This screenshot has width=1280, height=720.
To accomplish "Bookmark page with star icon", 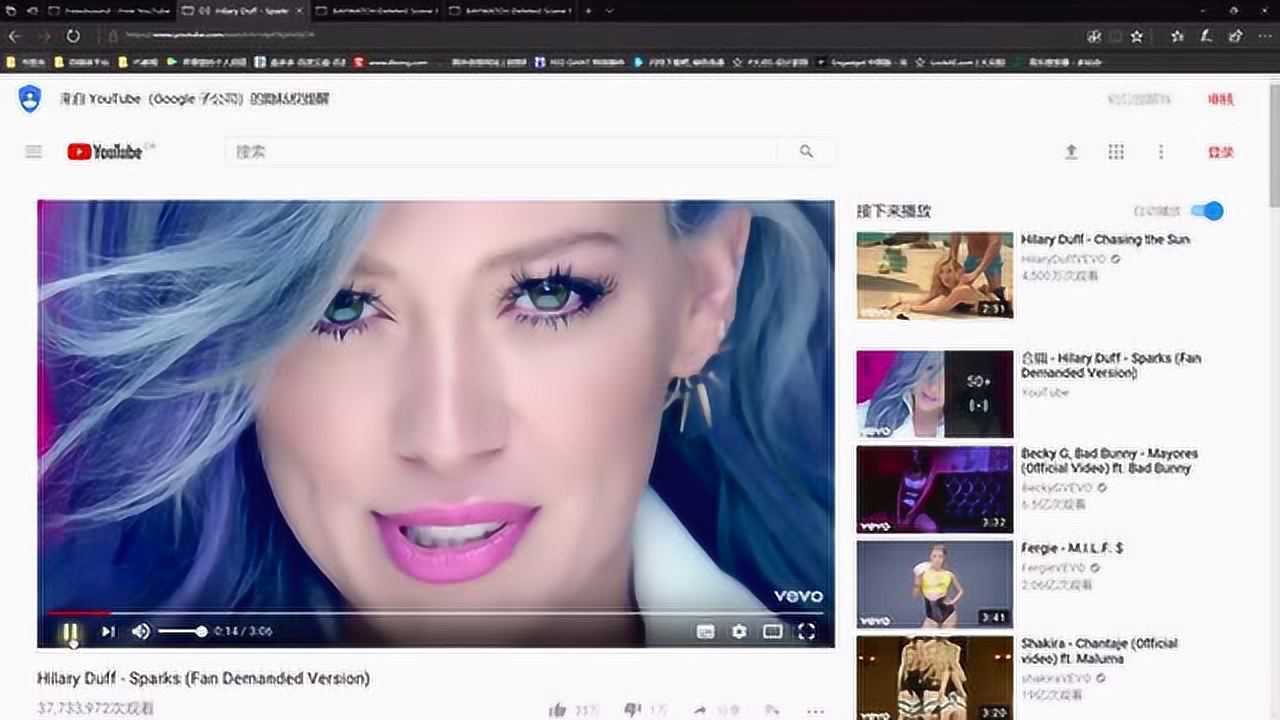I will 1137,36.
